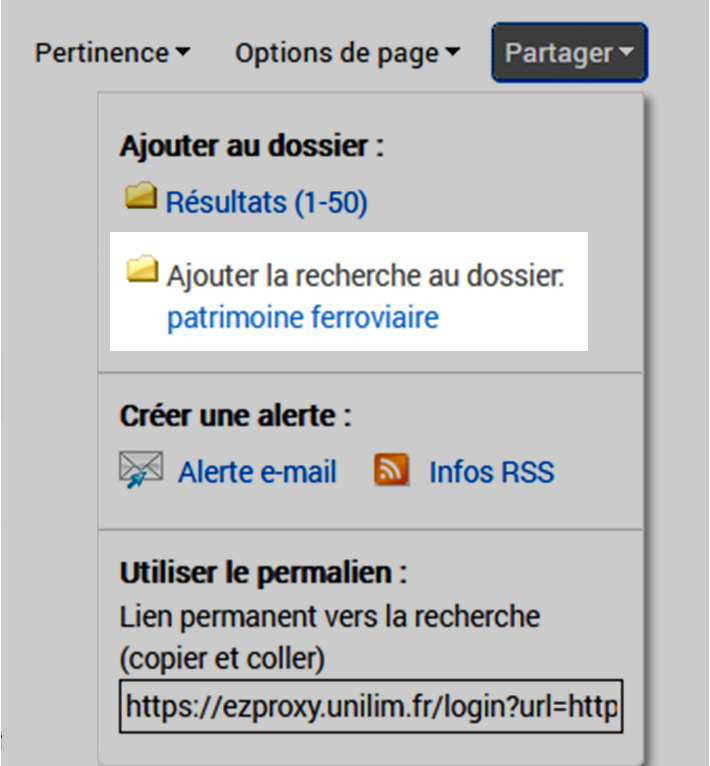Click the white caret on Partager button
This screenshot has width=710, height=766.
pos(626,53)
